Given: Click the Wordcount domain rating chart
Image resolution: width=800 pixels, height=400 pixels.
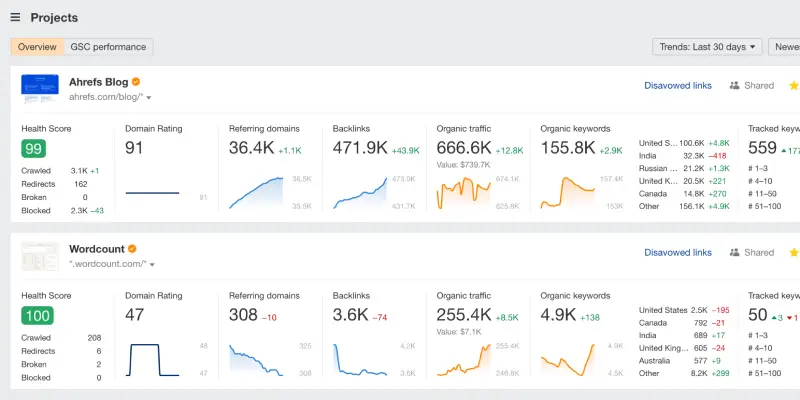Looking at the screenshot, I should point(152,360).
